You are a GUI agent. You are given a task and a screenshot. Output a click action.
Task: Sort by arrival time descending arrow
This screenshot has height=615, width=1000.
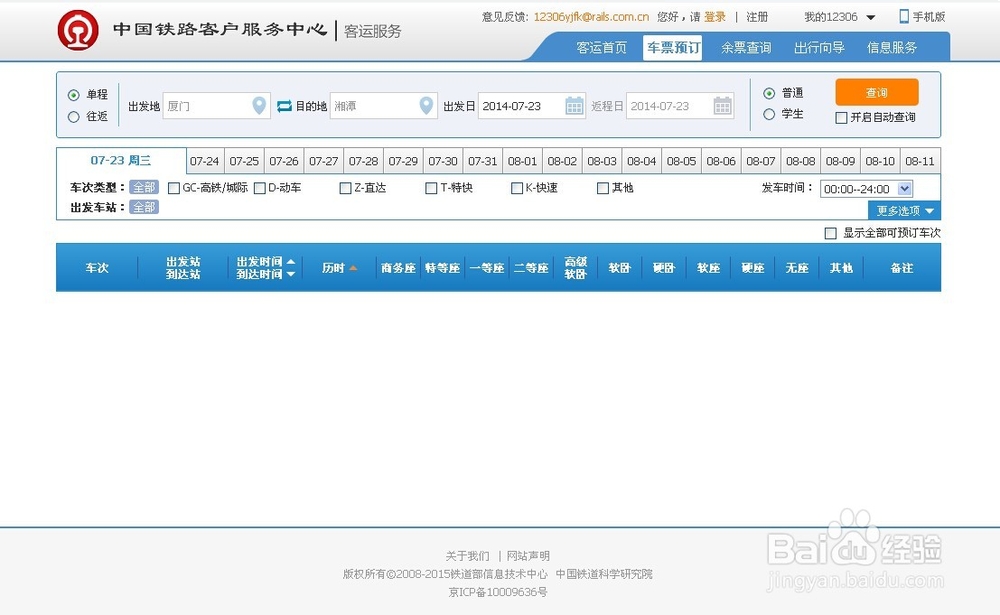click(x=291, y=274)
